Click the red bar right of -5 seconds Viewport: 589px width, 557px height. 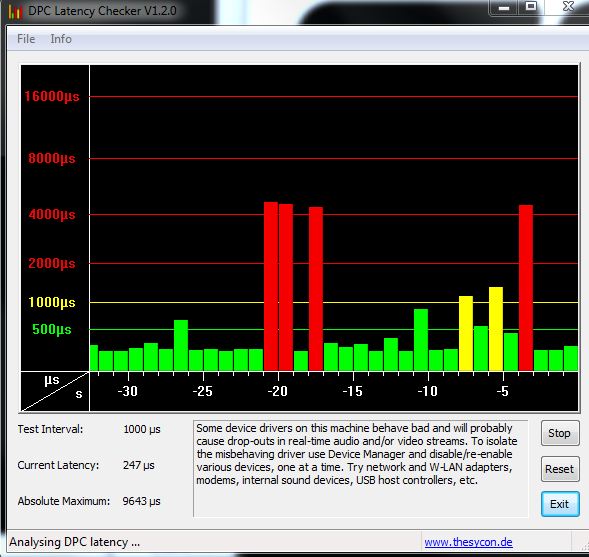click(526, 288)
